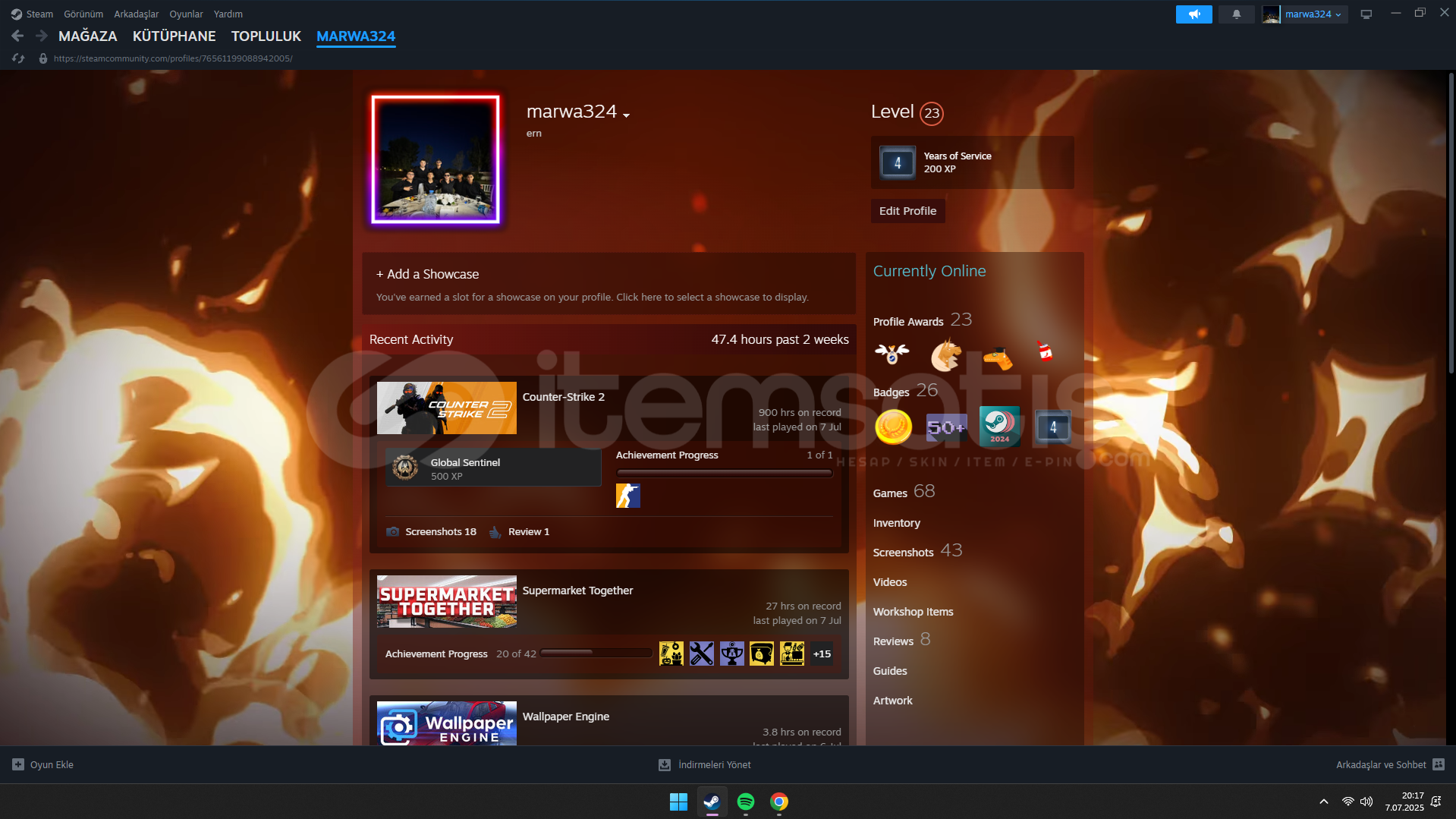Open the Oyunlar menu
The height and width of the screenshot is (819, 1456).
[186, 14]
